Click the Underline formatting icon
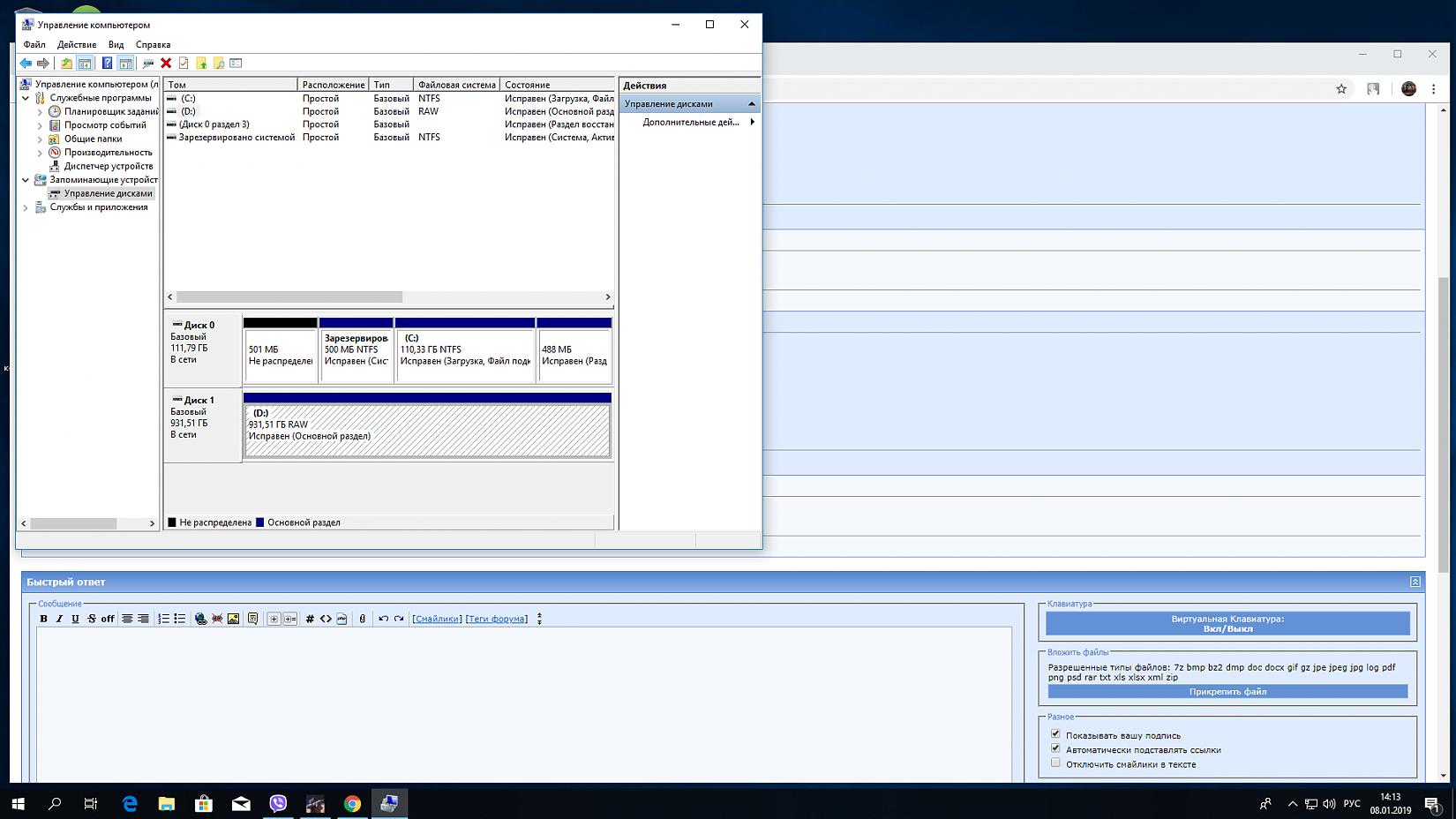 [x=75, y=619]
